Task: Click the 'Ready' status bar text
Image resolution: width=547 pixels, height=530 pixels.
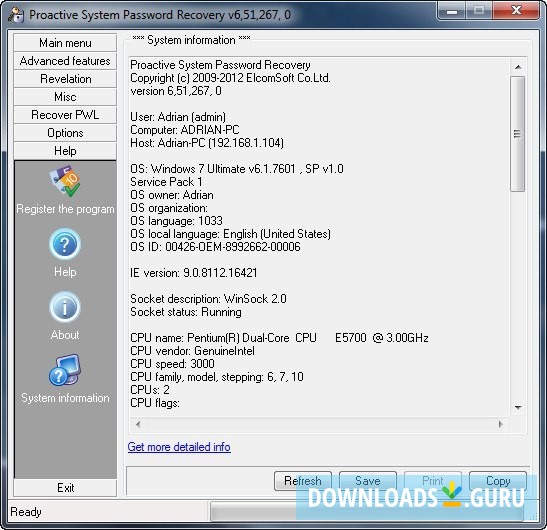Action: [x=26, y=512]
